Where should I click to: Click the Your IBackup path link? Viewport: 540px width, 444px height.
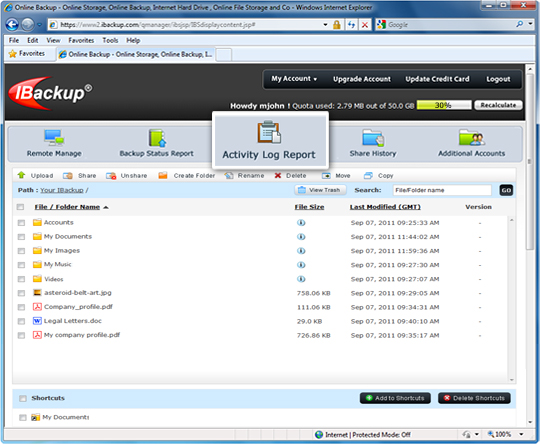click(x=62, y=190)
